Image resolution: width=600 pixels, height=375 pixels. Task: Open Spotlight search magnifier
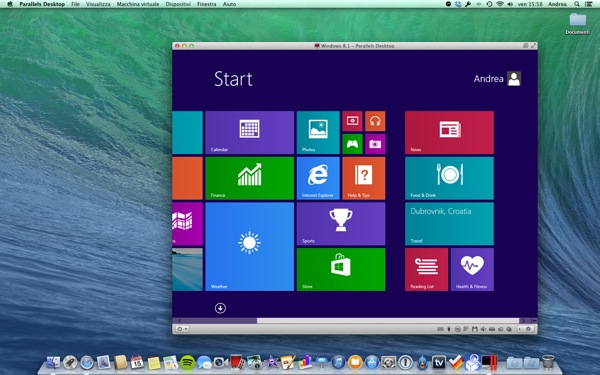click(577, 4)
